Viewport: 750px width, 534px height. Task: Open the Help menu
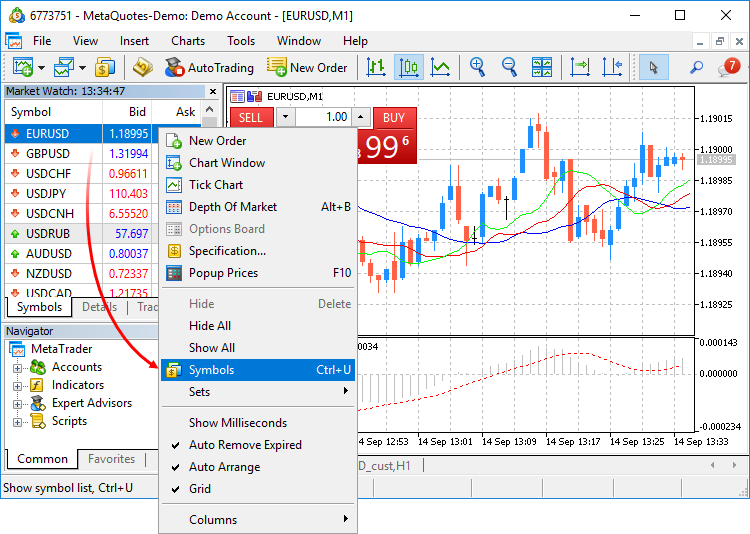[x=355, y=41]
